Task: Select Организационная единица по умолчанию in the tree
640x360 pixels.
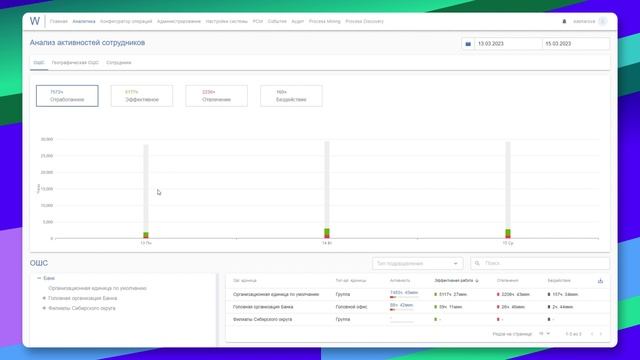Action: (97, 288)
